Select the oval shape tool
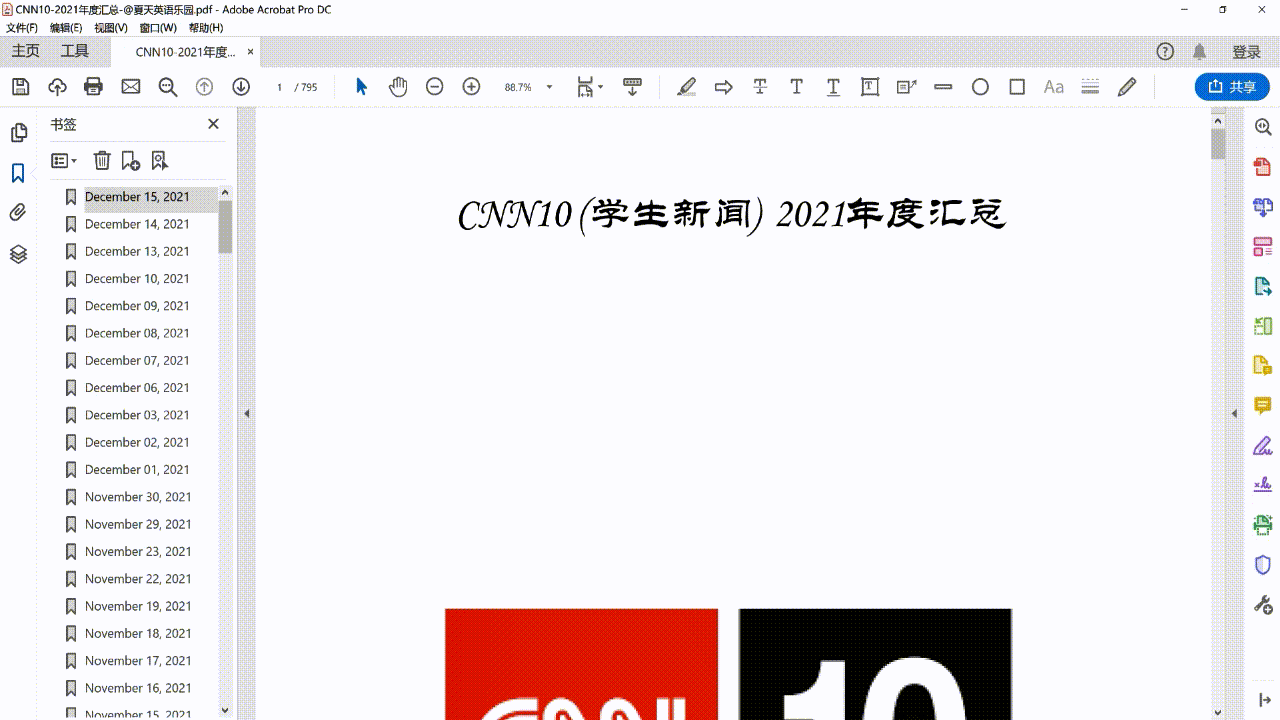The image size is (1280, 720). click(980, 87)
